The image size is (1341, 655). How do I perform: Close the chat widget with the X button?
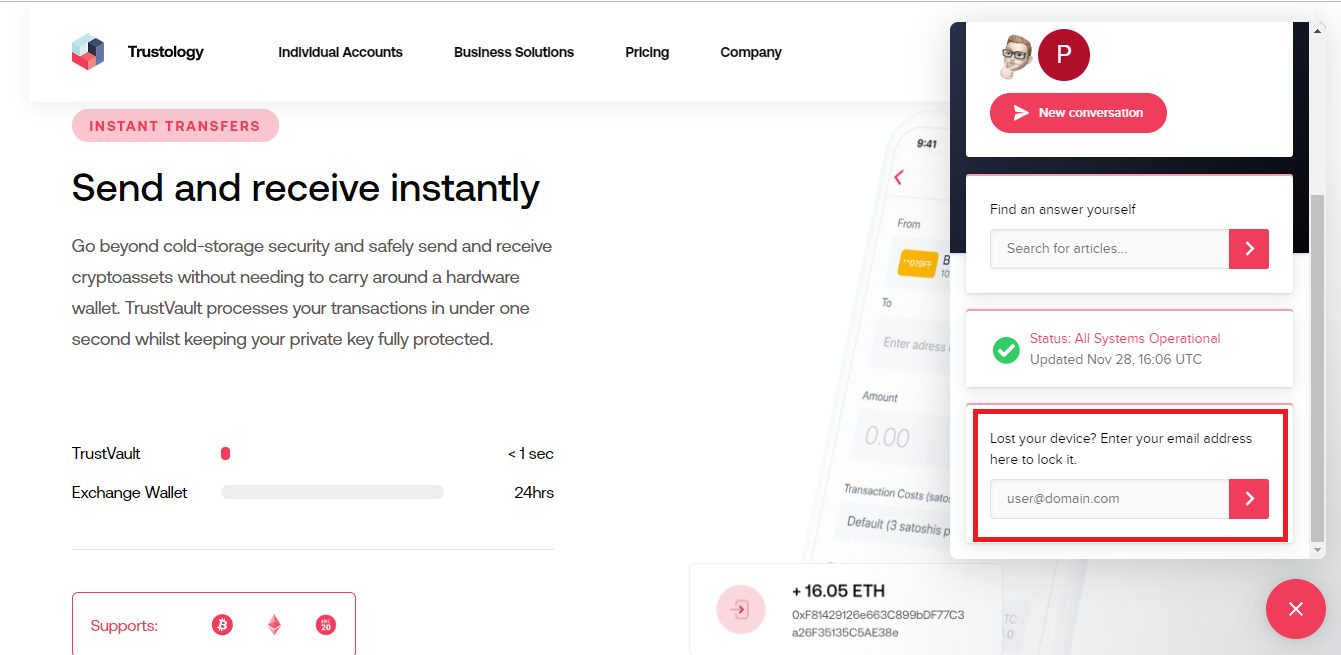point(1295,609)
